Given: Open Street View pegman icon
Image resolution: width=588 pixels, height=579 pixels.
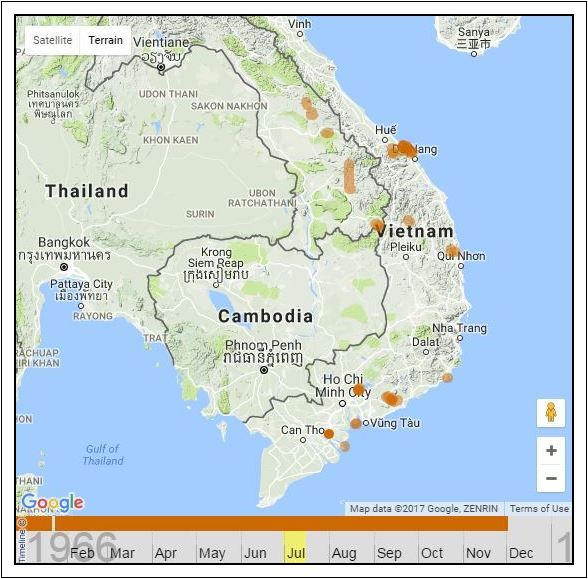Looking at the screenshot, I should coord(550,412).
